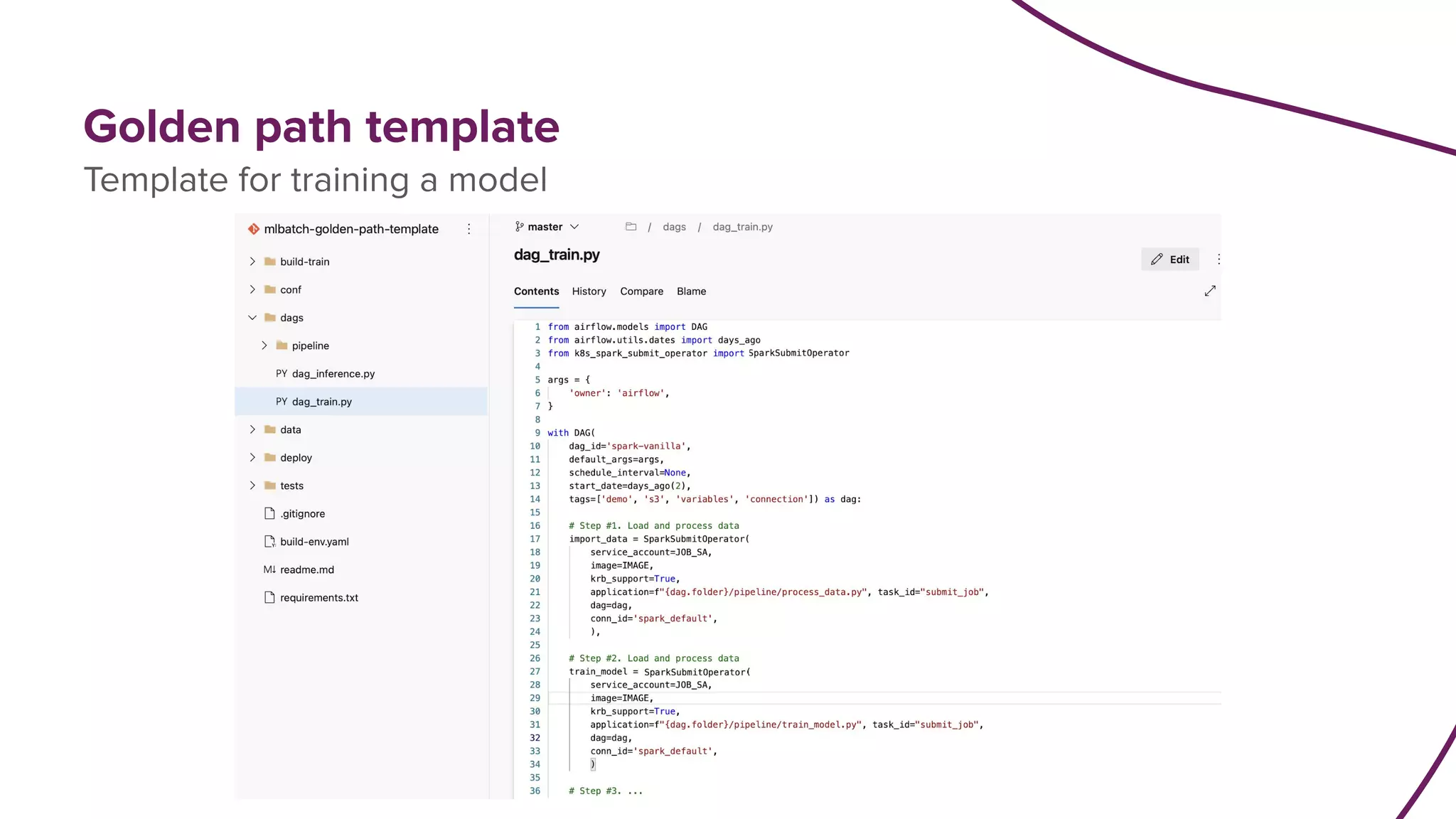Expand the data folder chevron
Image resolution: width=1456 pixels, height=819 pixels.
tap(252, 429)
